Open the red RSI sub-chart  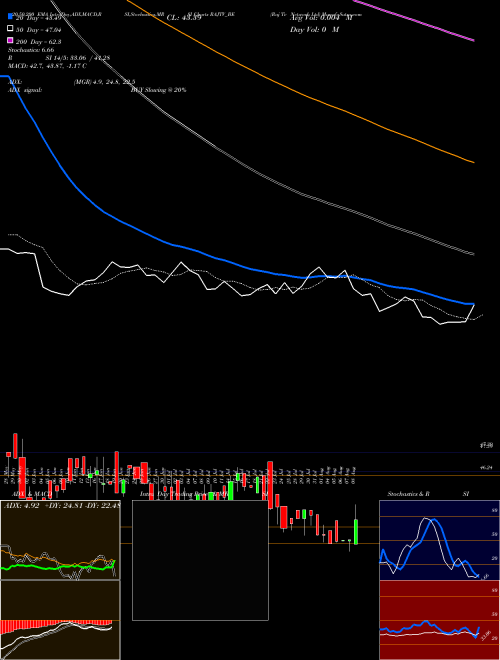click(x=439, y=620)
